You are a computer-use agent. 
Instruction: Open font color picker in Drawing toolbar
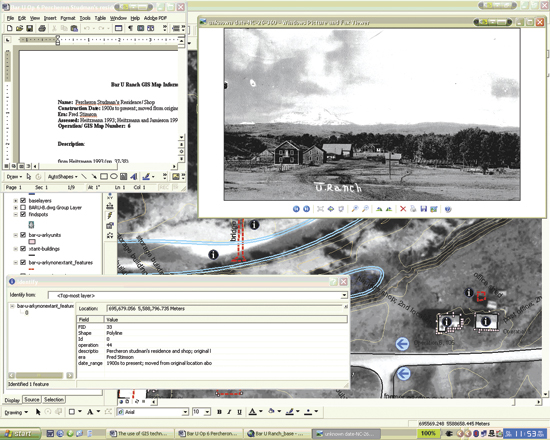255,412
